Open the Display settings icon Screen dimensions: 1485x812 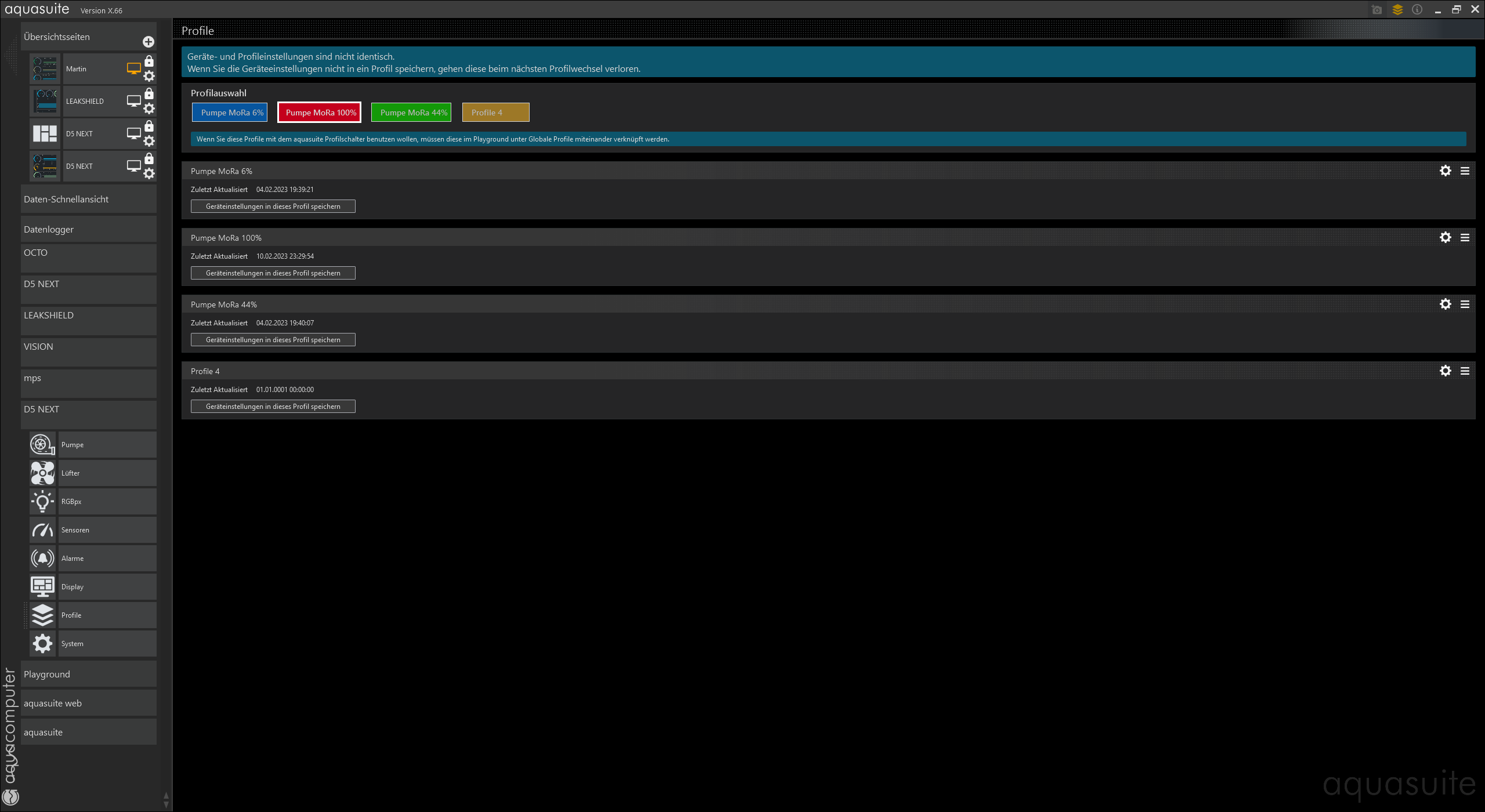[x=42, y=587]
